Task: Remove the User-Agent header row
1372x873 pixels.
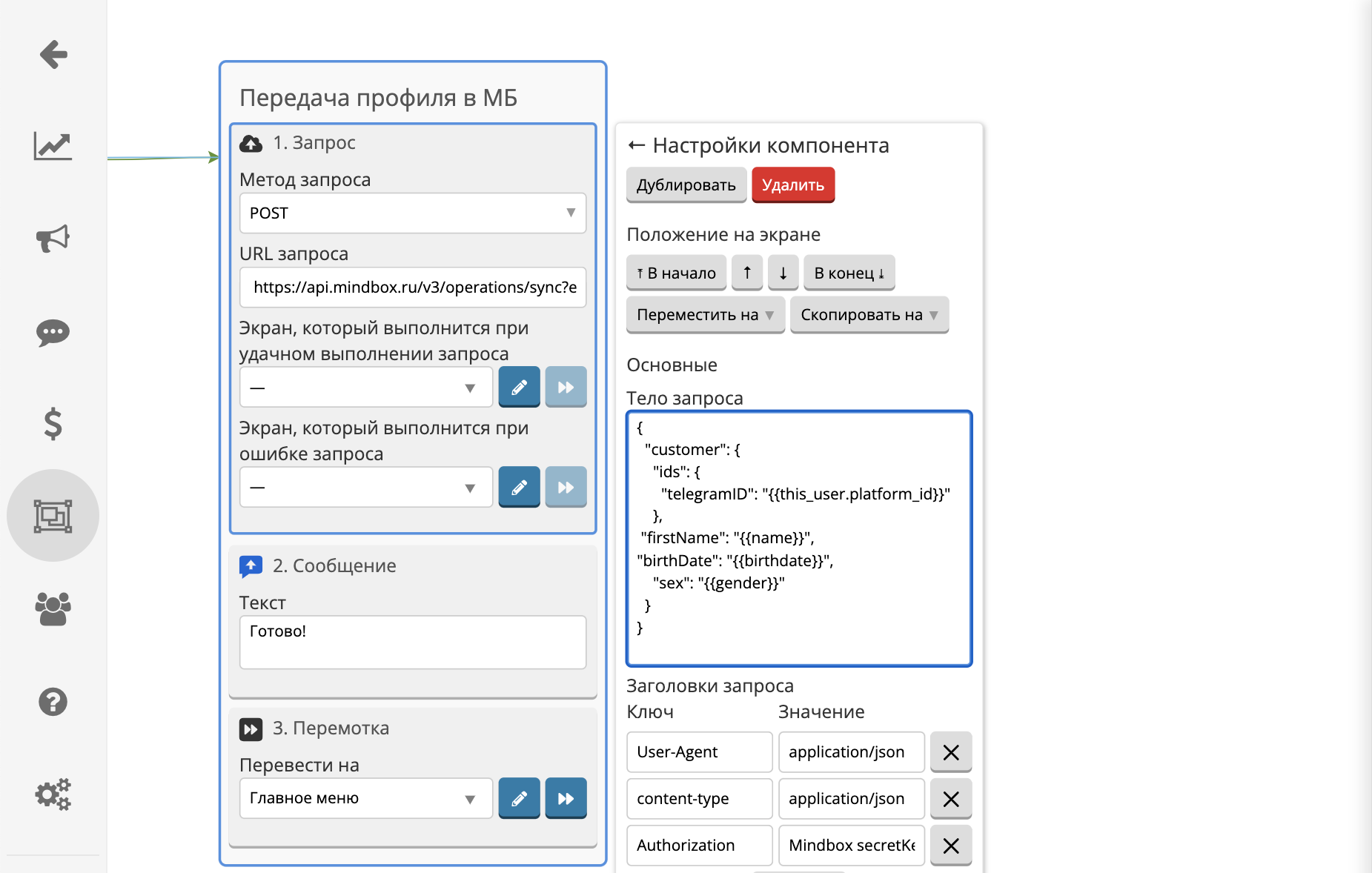Action: tap(951, 752)
